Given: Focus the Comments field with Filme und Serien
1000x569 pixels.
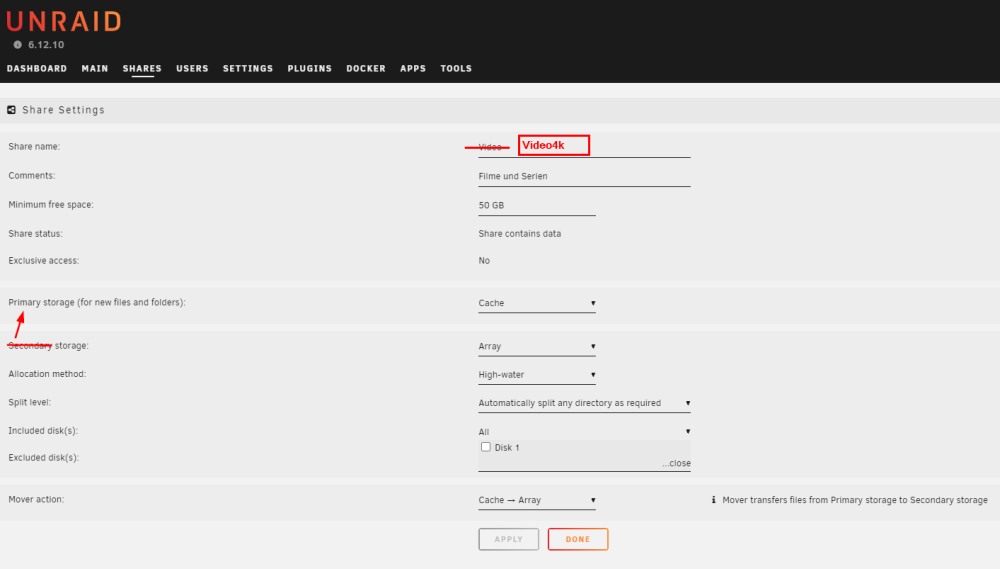Looking at the screenshot, I should (x=584, y=177).
